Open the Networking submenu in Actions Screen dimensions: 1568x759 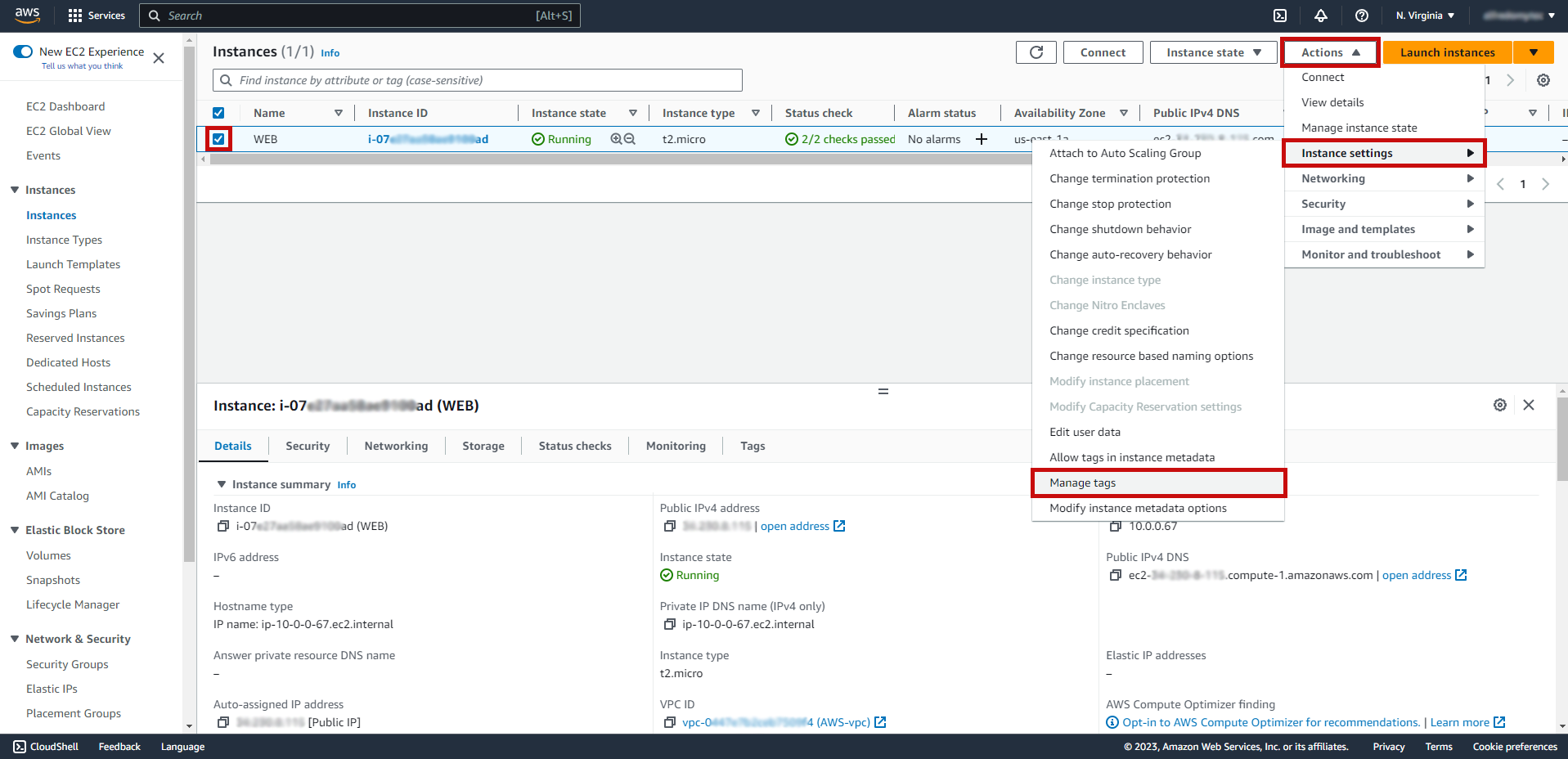point(1384,178)
